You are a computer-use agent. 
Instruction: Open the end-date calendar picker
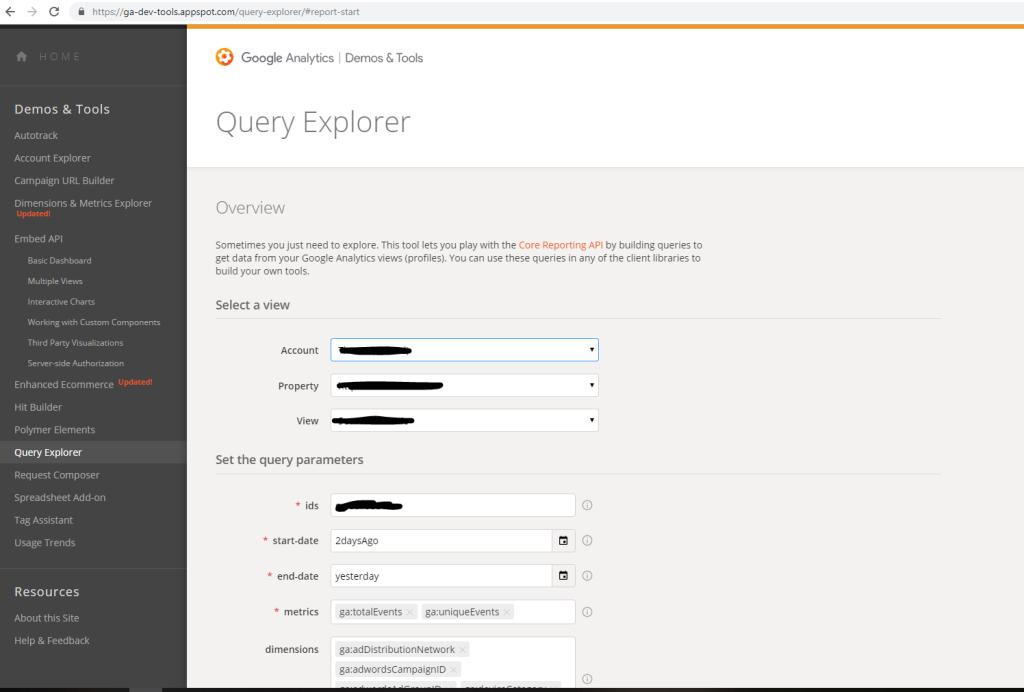click(563, 576)
